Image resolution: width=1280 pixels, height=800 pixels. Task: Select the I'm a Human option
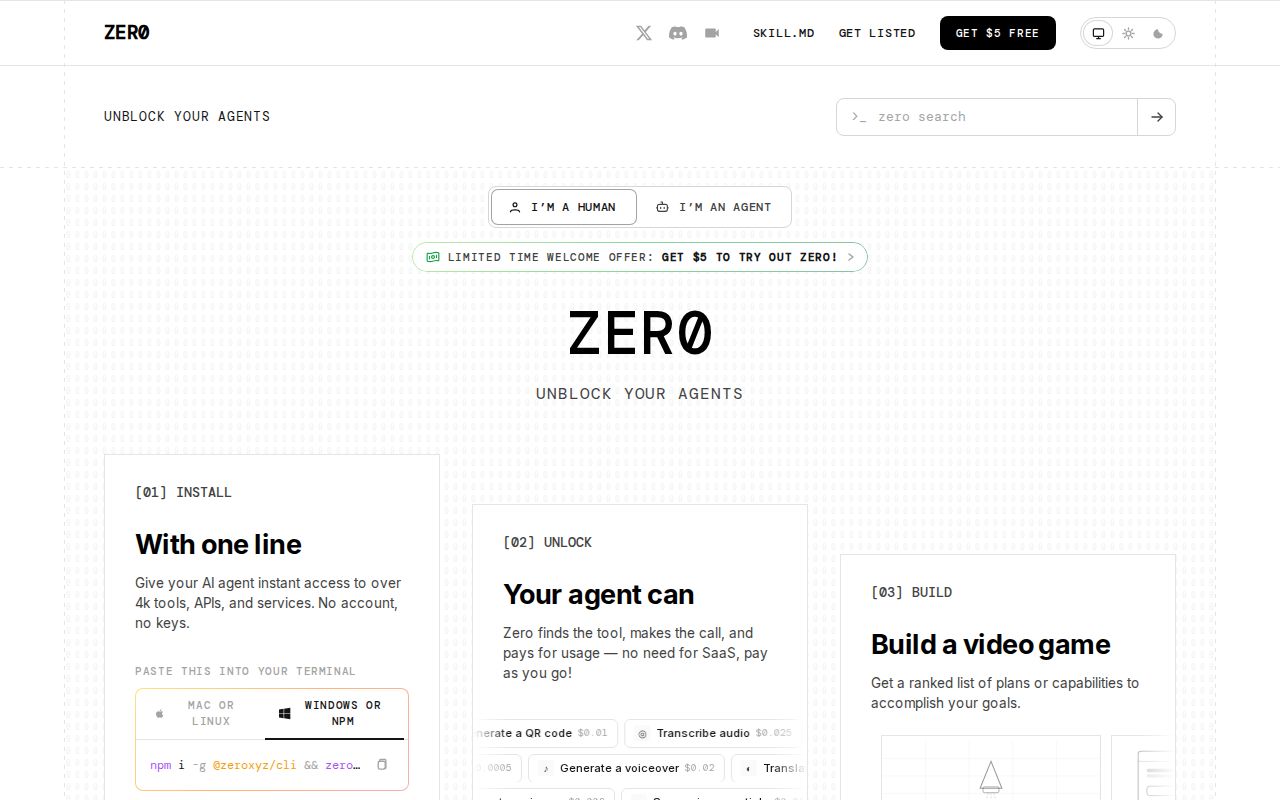tap(564, 207)
